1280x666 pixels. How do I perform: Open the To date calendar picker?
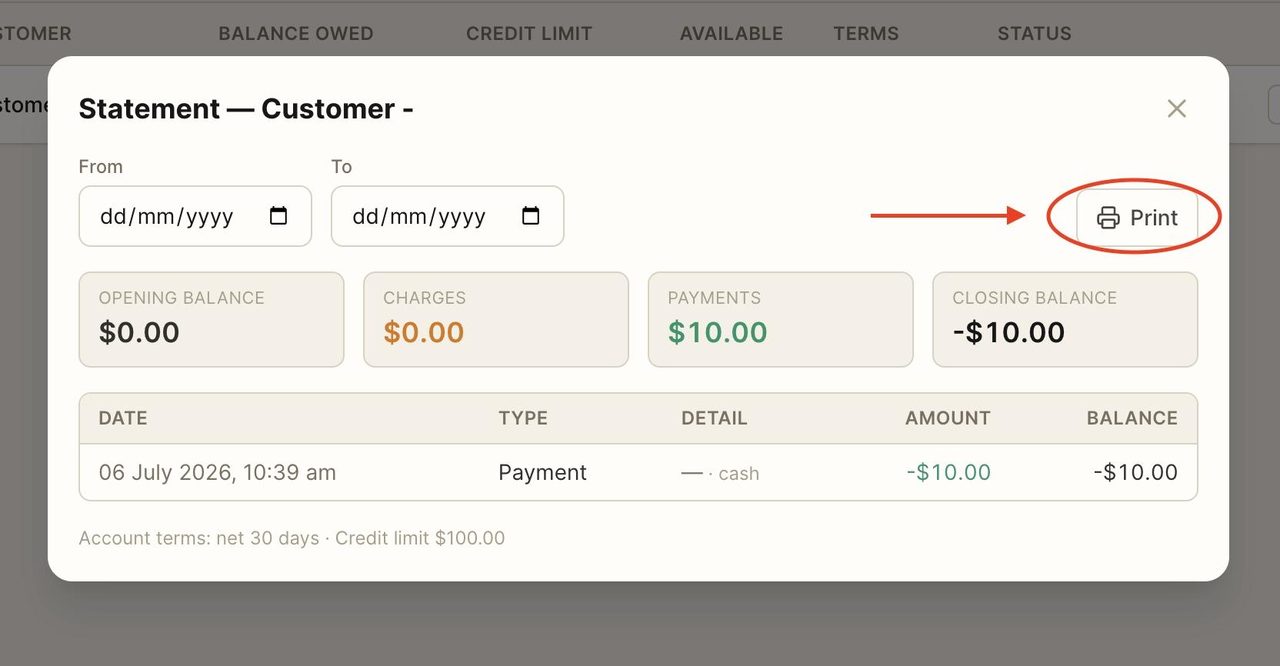point(531,215)
